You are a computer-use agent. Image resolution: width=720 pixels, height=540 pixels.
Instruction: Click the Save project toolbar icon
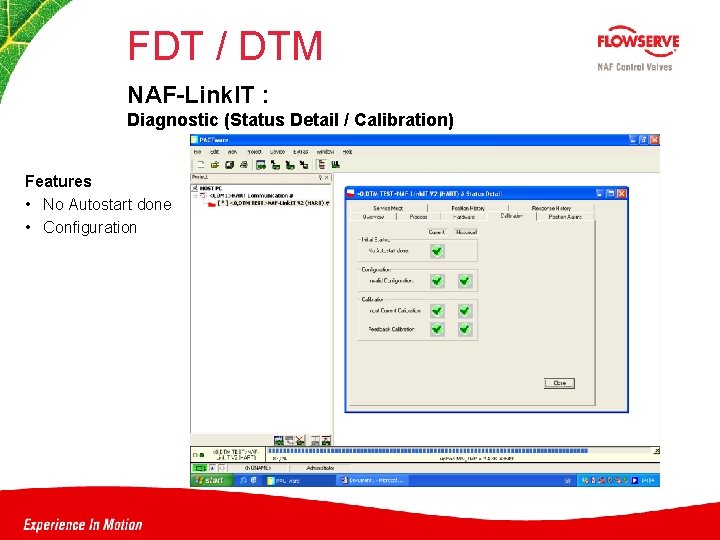[x=229, y=165]
